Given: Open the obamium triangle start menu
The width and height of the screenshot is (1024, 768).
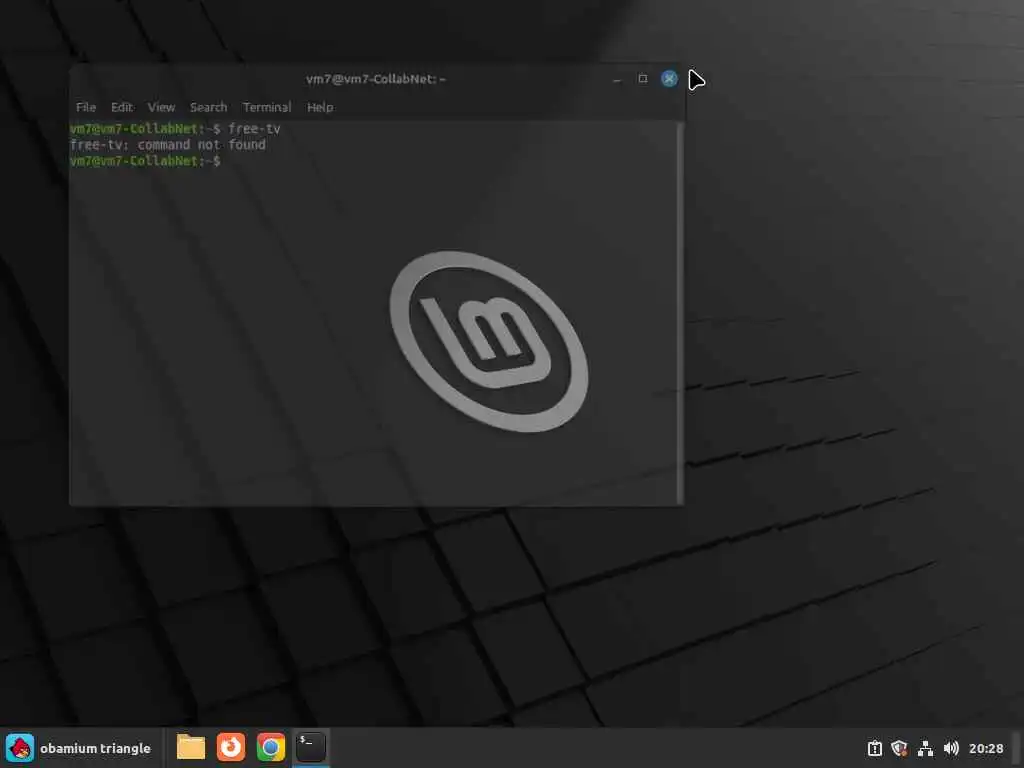Looking at the screenshot, I should 79,748.
